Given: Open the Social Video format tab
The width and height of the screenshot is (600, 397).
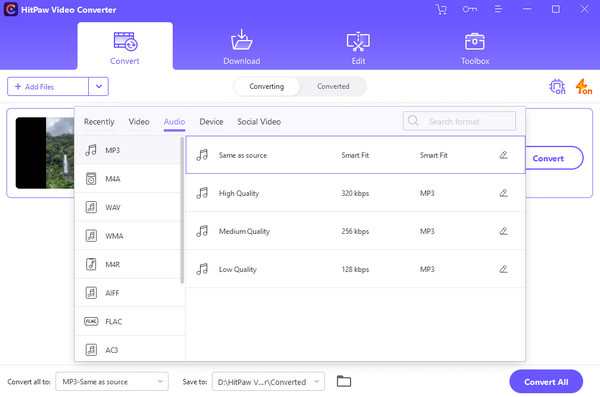Looking at the screenshot, I should [x=259, y=122].
